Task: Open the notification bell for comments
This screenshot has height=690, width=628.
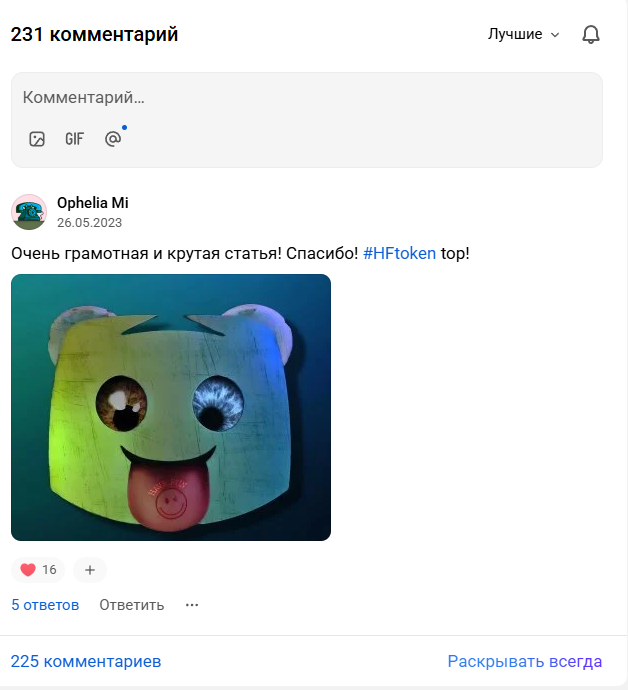Action: [x=591, y=34]
